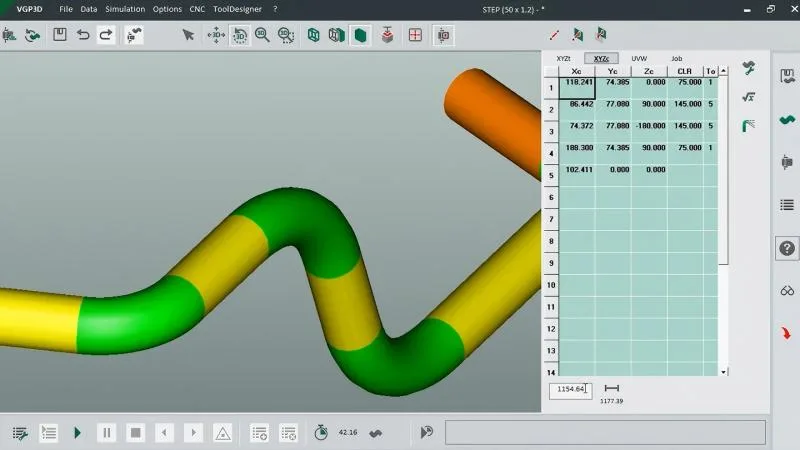Toggle the solid shaded view icon
Screen dimensions: 800x450
[x=361, y=35]
